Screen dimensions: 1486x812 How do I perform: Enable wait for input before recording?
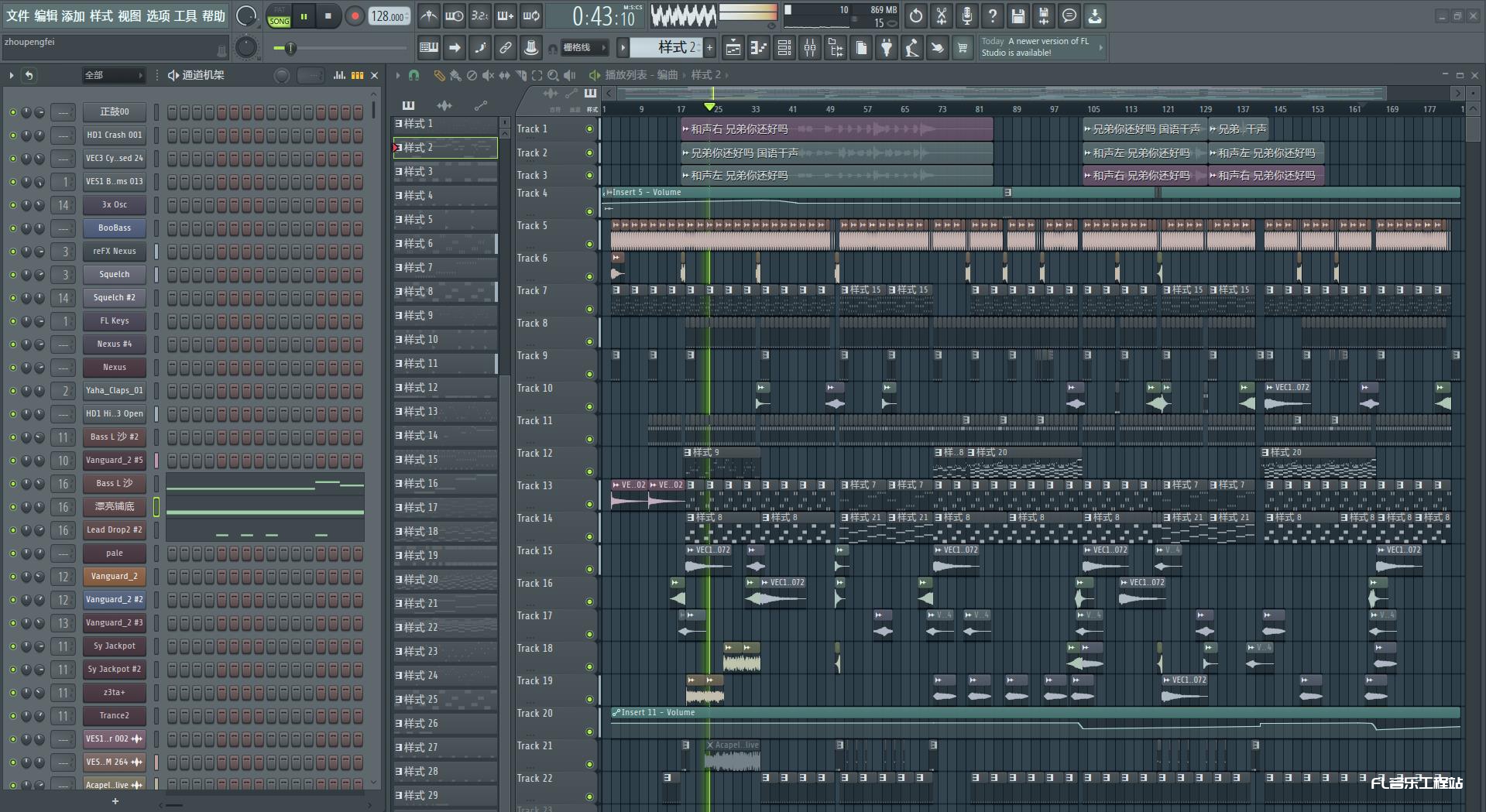pyautogui.click(x=454, y=15)
